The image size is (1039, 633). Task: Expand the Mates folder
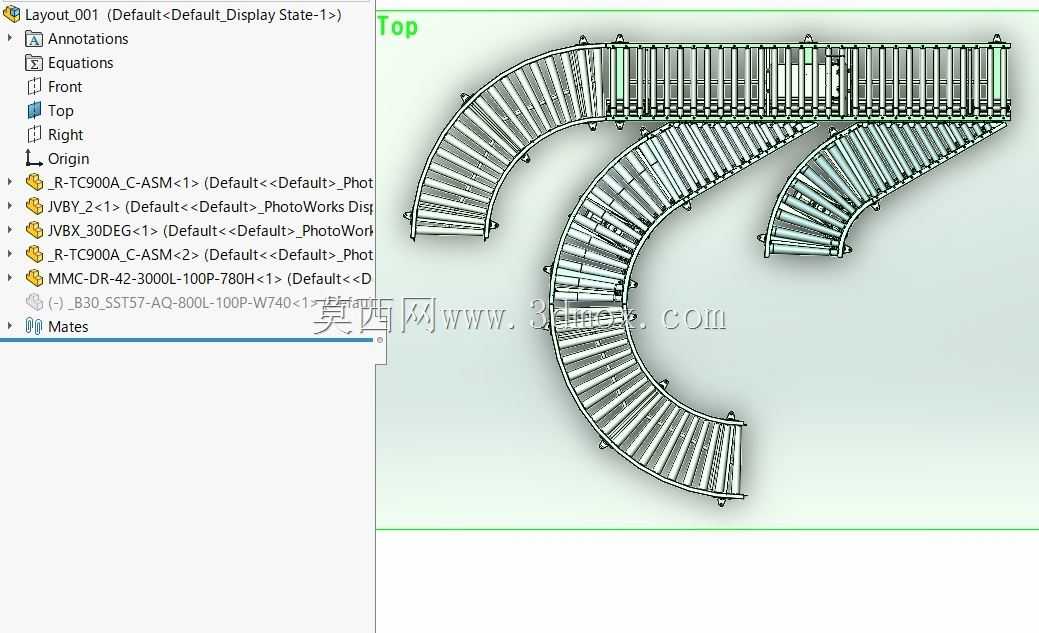[x=9, y=325]
